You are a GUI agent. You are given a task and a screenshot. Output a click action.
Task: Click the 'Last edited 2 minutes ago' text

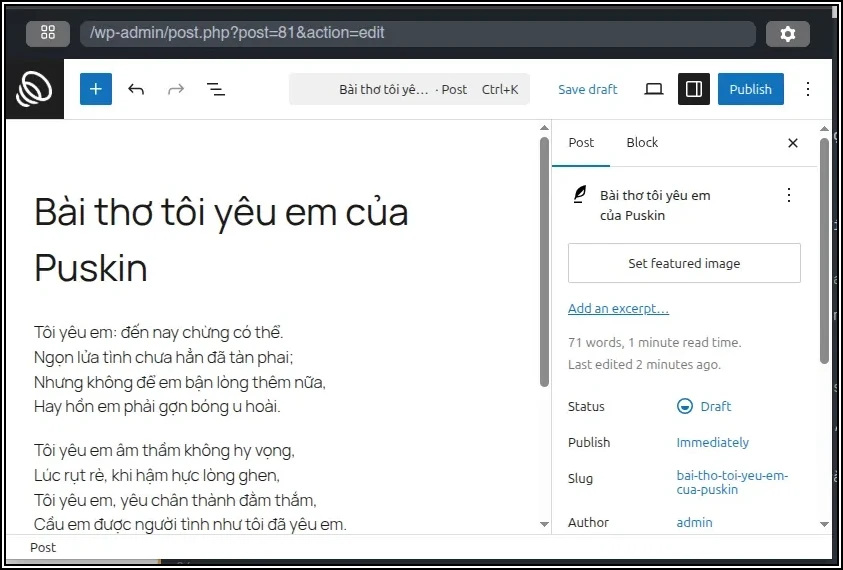pyautogui.click(x=644, y=365)
